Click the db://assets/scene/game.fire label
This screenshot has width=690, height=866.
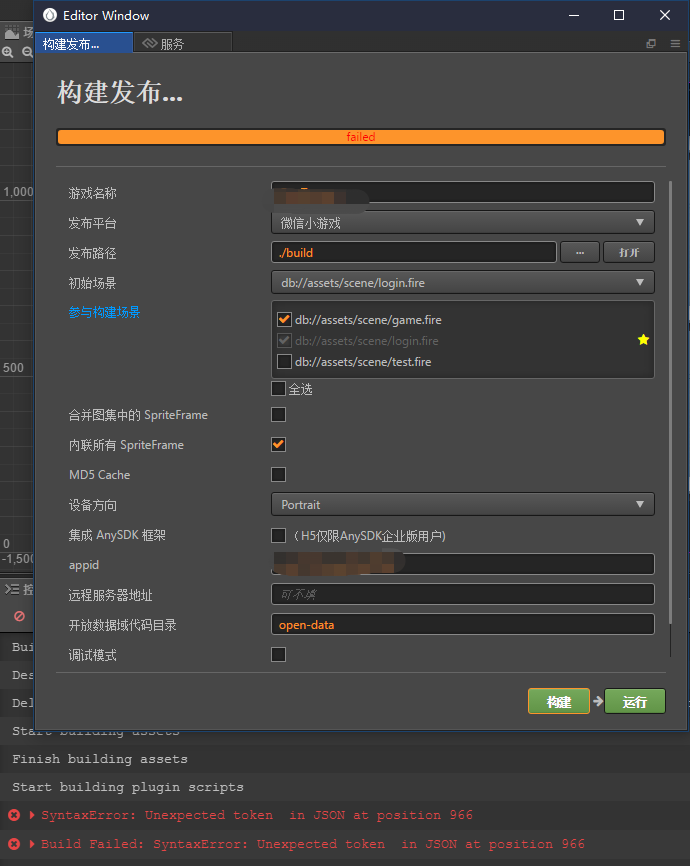[x=368, y=320]
